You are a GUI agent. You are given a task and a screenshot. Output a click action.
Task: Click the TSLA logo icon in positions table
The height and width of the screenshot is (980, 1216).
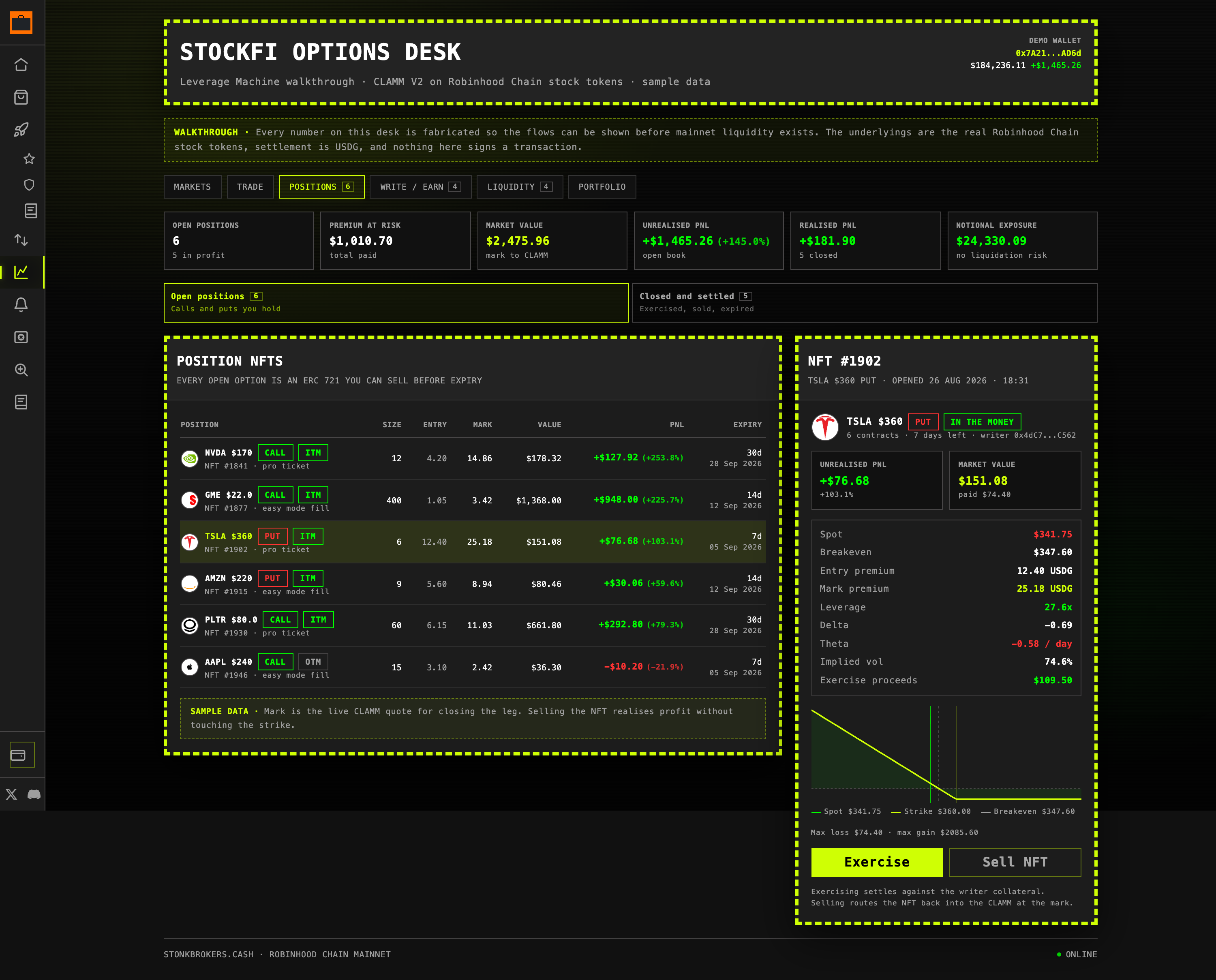point(190,542)
